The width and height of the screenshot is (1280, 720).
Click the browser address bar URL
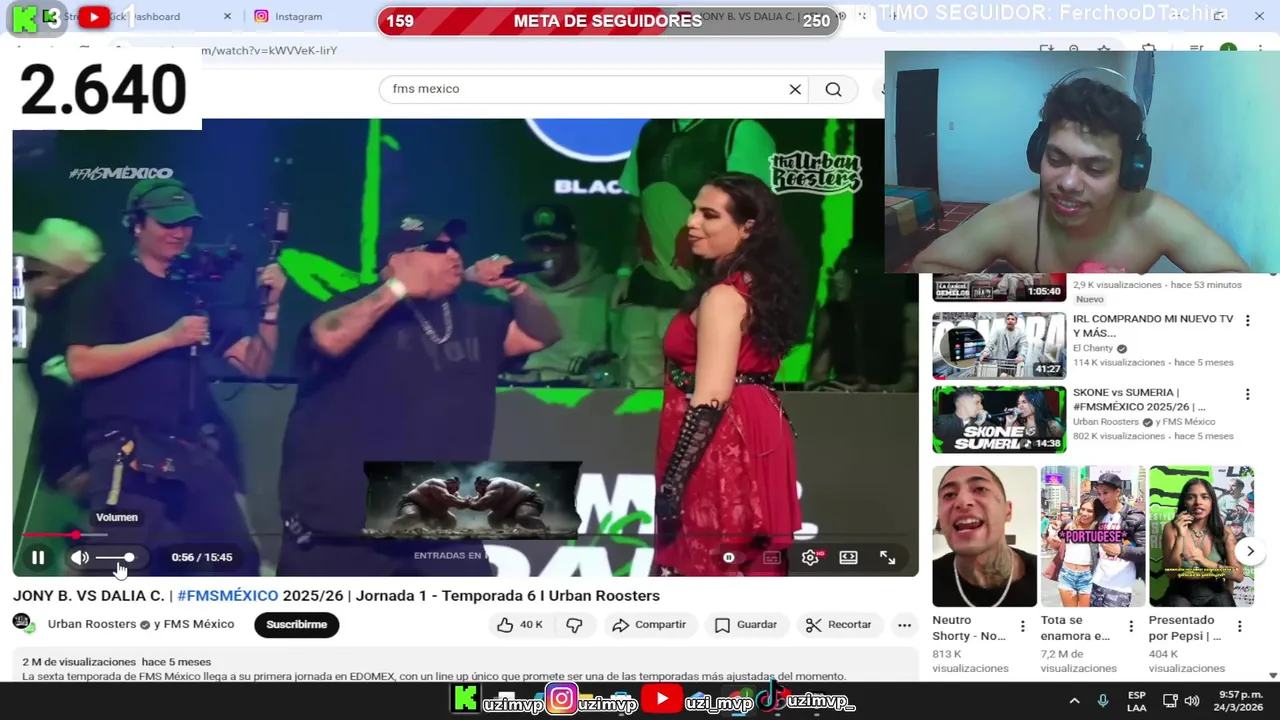[x=270, y=50]
